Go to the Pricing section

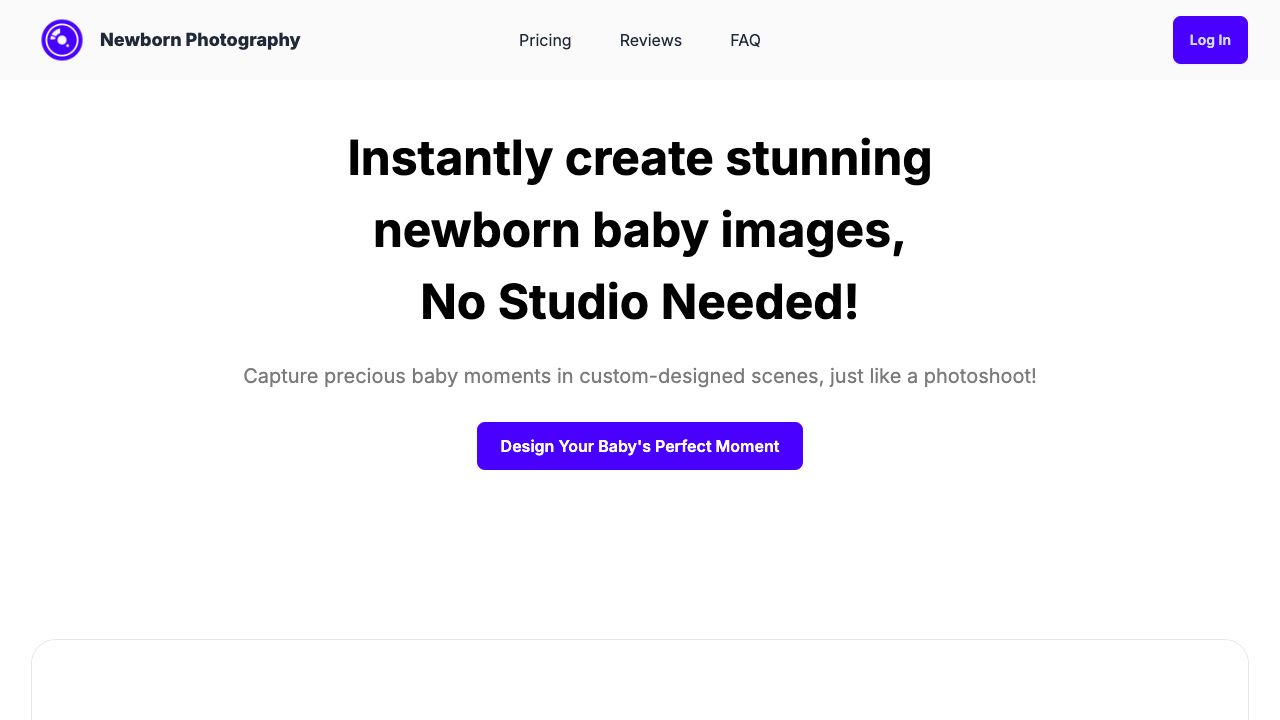[545, 40]
